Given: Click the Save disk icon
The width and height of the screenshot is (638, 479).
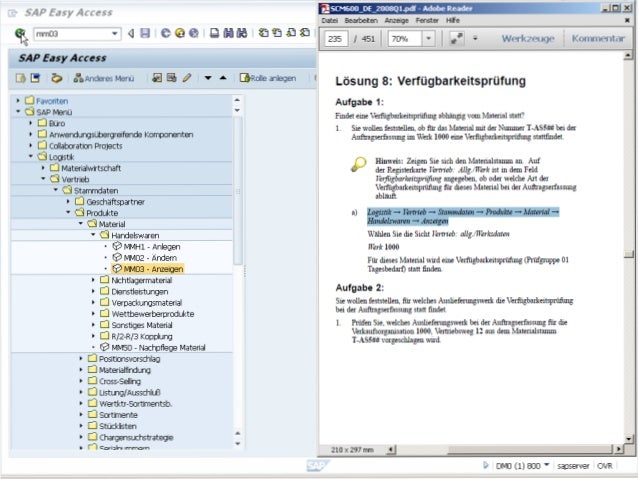Looking at the screenshot, I should pyautogui.click(x=145, y=33).
